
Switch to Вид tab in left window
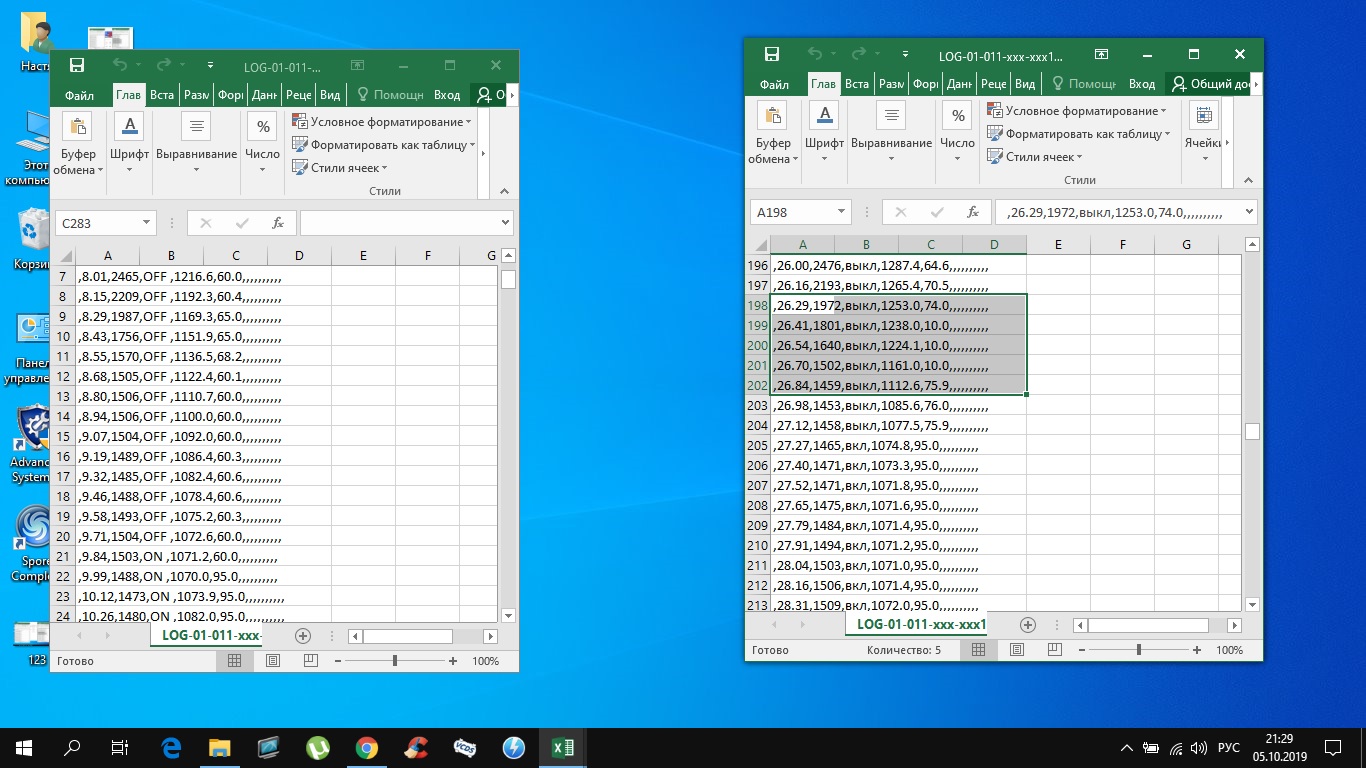330,95
